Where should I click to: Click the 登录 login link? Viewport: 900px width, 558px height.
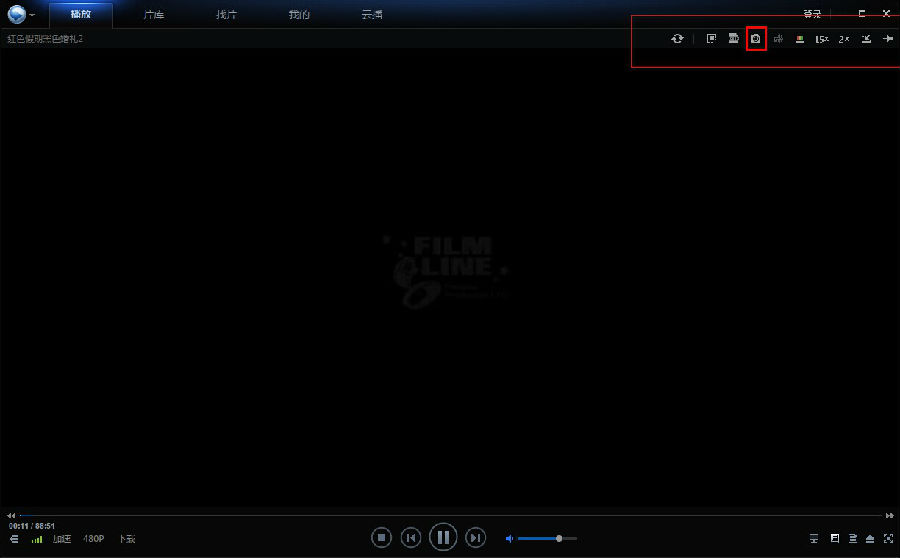click(x=812, y=14)
